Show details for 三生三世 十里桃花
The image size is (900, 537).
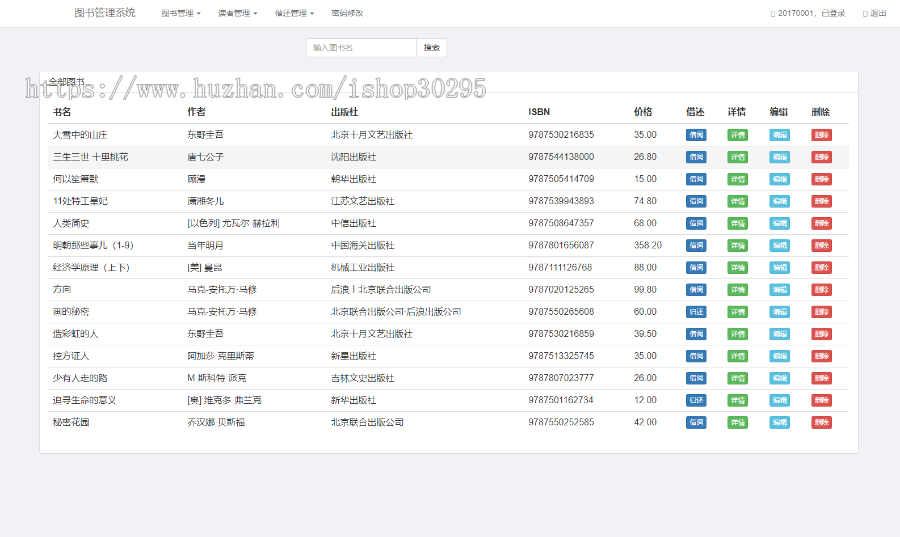point(738,157)
